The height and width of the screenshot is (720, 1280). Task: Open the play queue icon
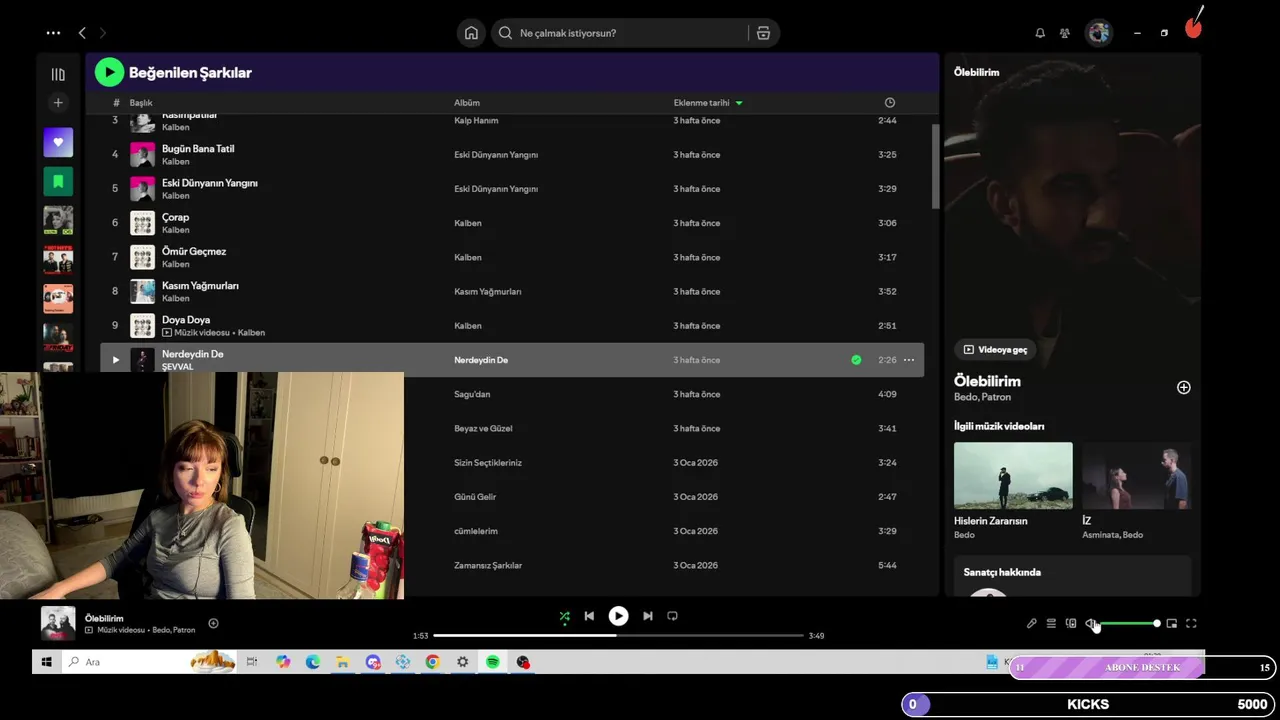[1051, 623]
